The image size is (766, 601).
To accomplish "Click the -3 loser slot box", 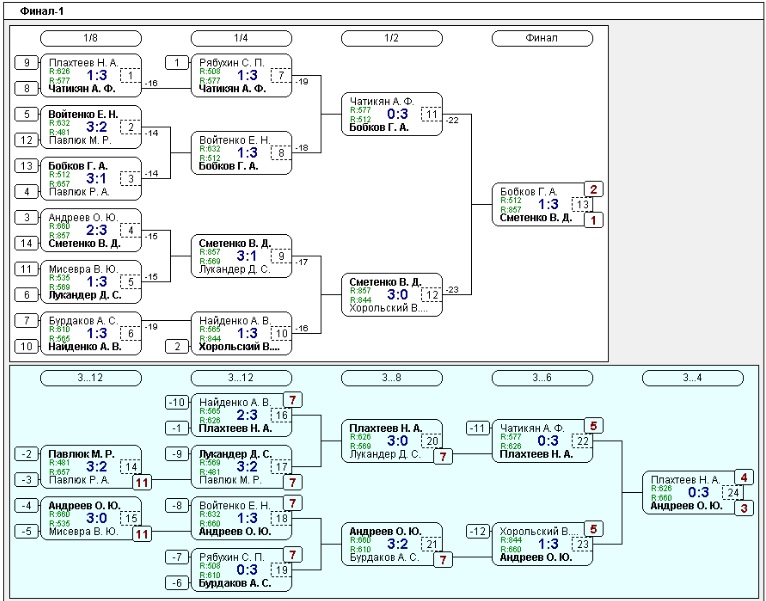I will 26,480.
